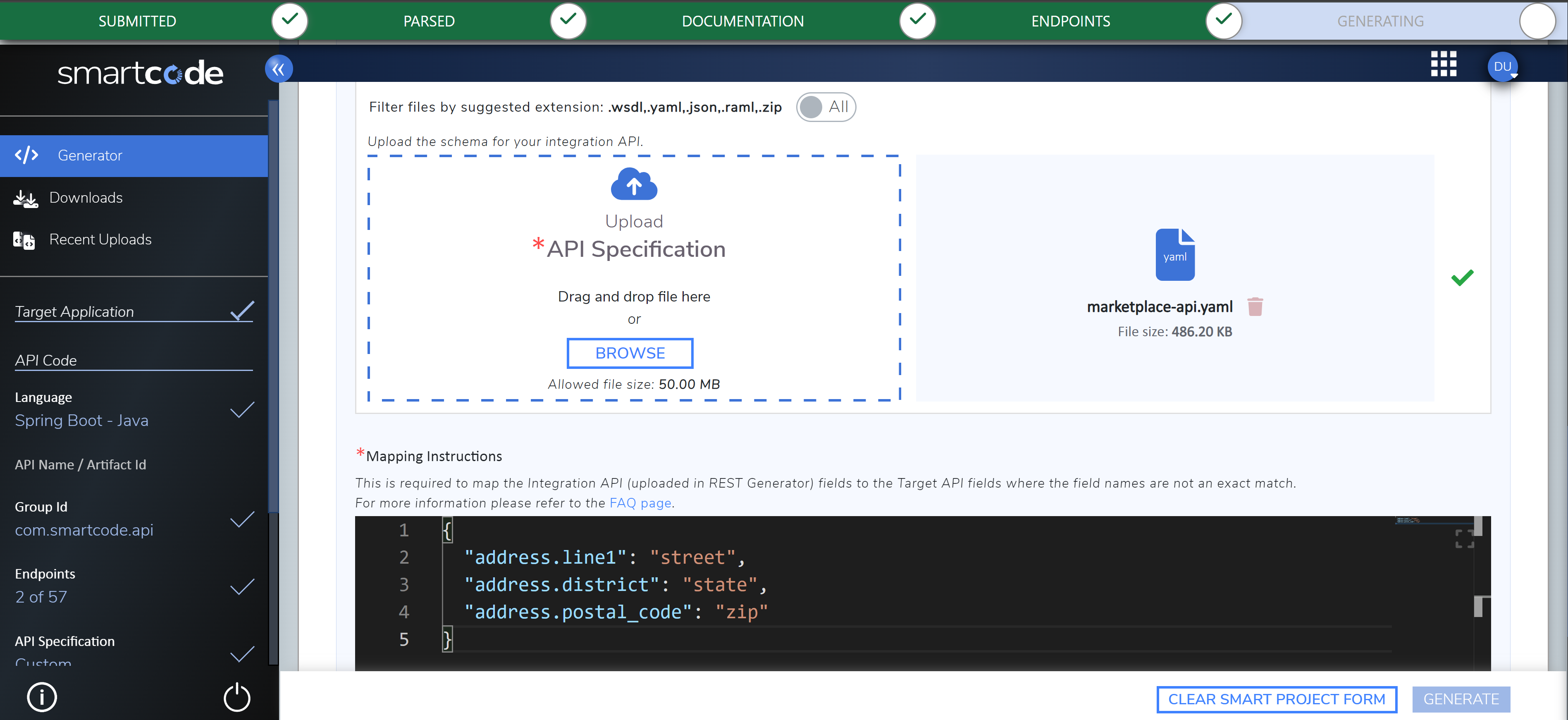Delete marketplace-api.yaml with trash icon
Viewport: 1568px width, 720px height.
1255,306
